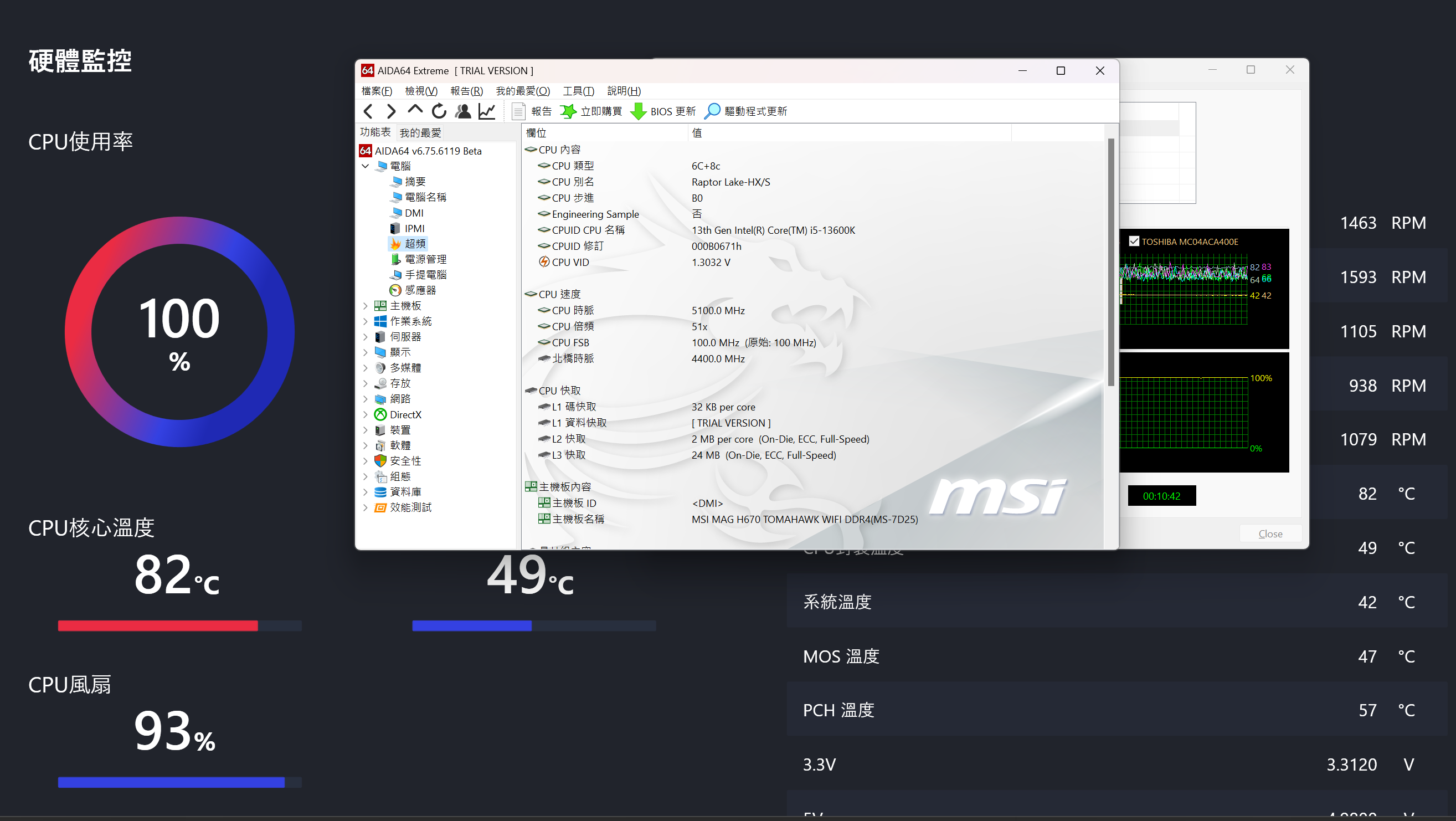Open the 說明(H) menu

[x=624, y=91]
